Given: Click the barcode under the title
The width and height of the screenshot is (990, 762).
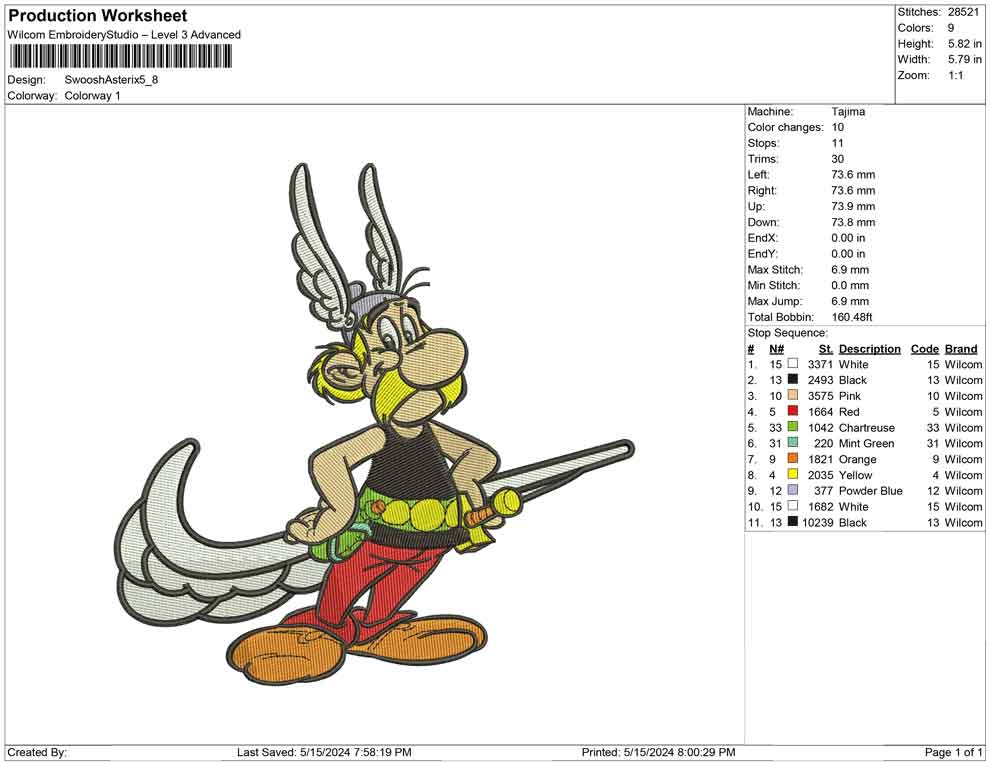Looking at the screenshot, I should tap(120, 56).
